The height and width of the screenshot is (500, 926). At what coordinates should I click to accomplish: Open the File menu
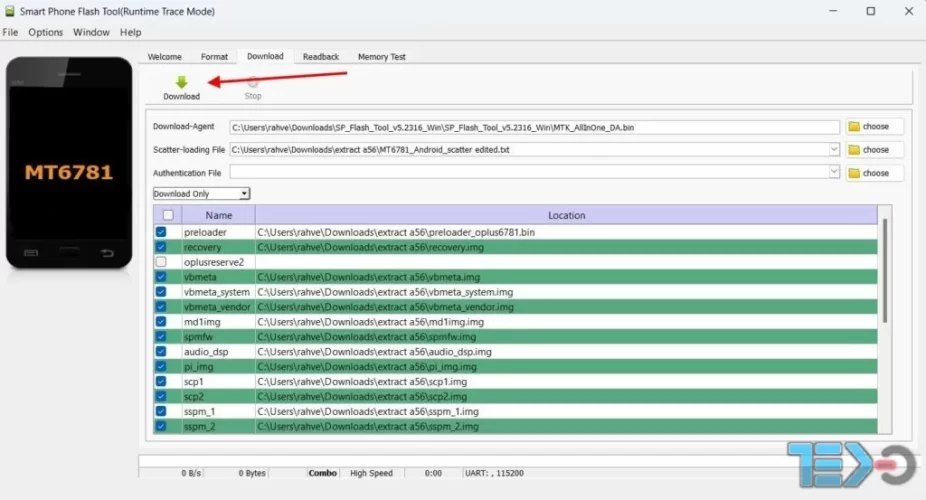click(x=10, y=32)
